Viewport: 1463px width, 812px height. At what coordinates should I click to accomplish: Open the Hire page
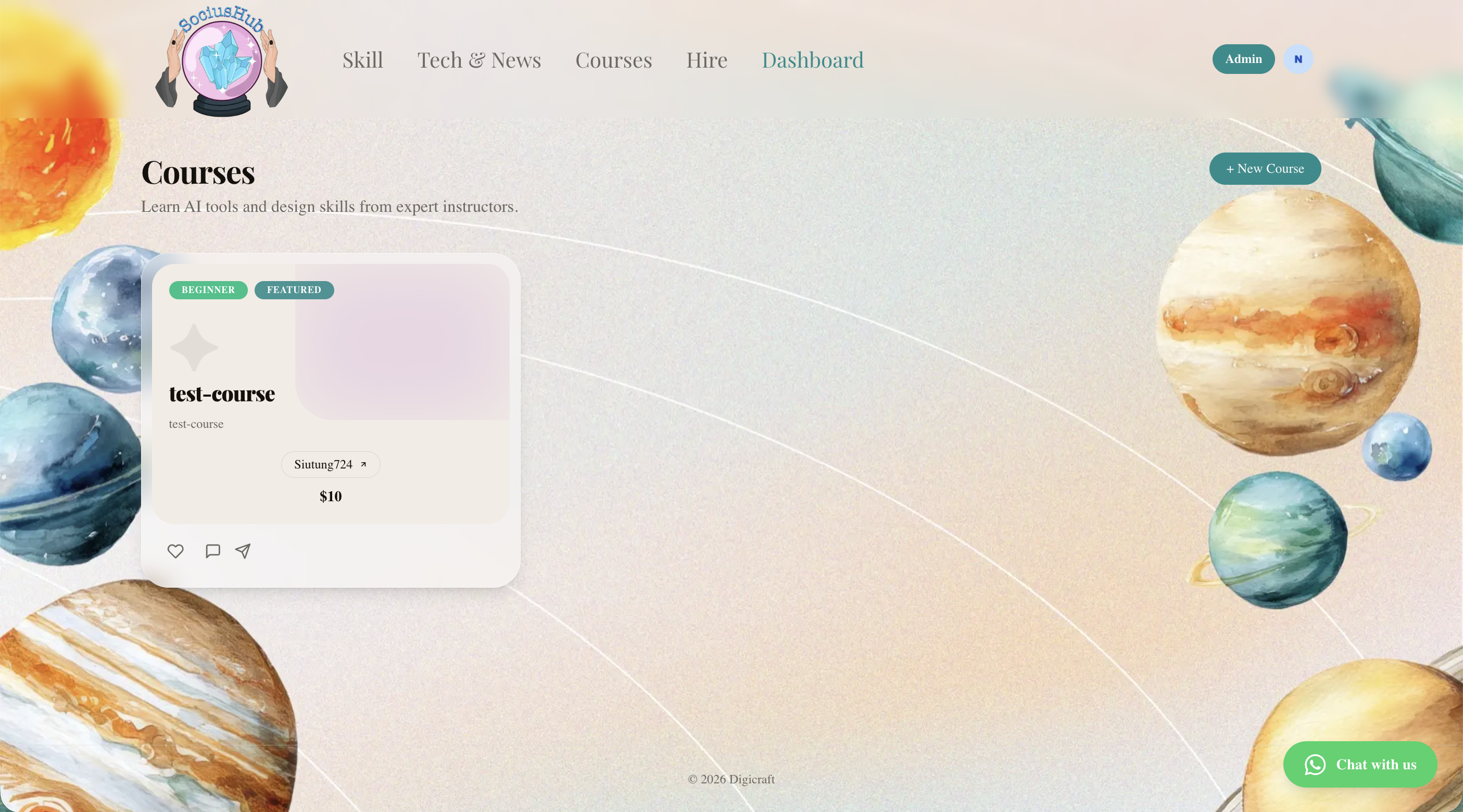(x=707, y=60)
